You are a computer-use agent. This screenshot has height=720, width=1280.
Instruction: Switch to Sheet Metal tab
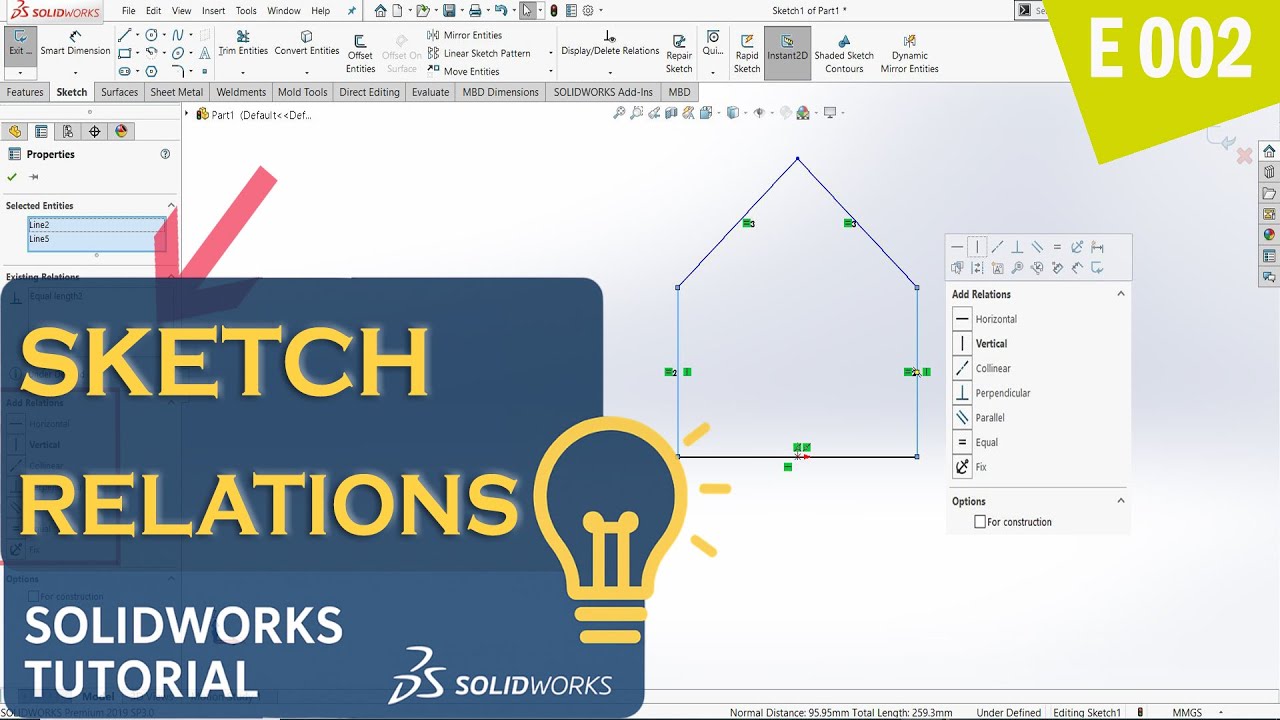coord(176,92)
